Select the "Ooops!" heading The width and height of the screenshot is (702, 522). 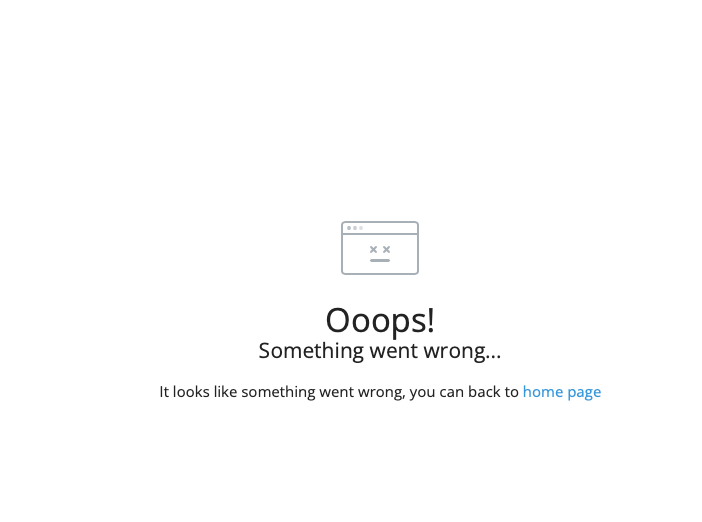[x=380, y=321]
